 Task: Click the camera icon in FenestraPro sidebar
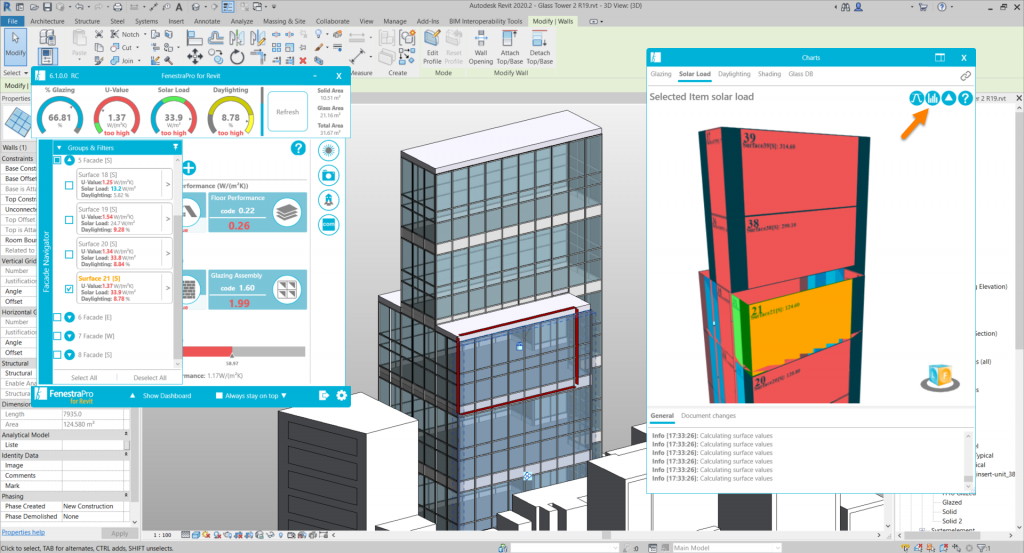click(x=328, y=176)
